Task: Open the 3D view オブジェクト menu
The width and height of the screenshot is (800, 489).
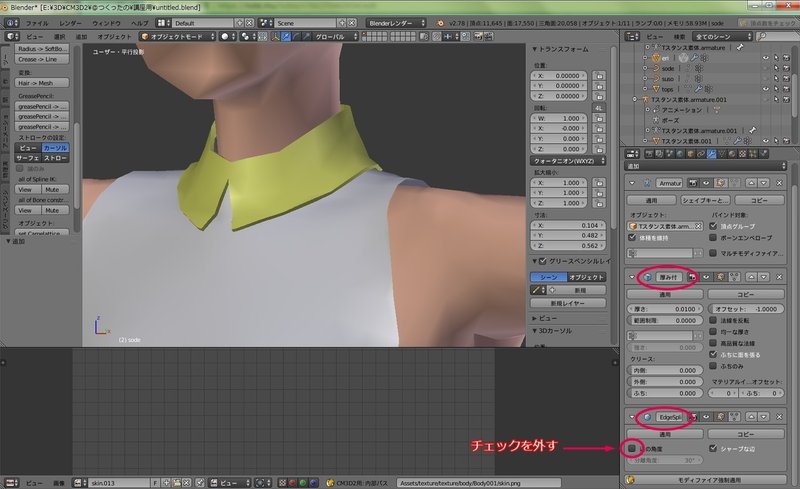Action: pyautogui.click(x=114, y=37)
